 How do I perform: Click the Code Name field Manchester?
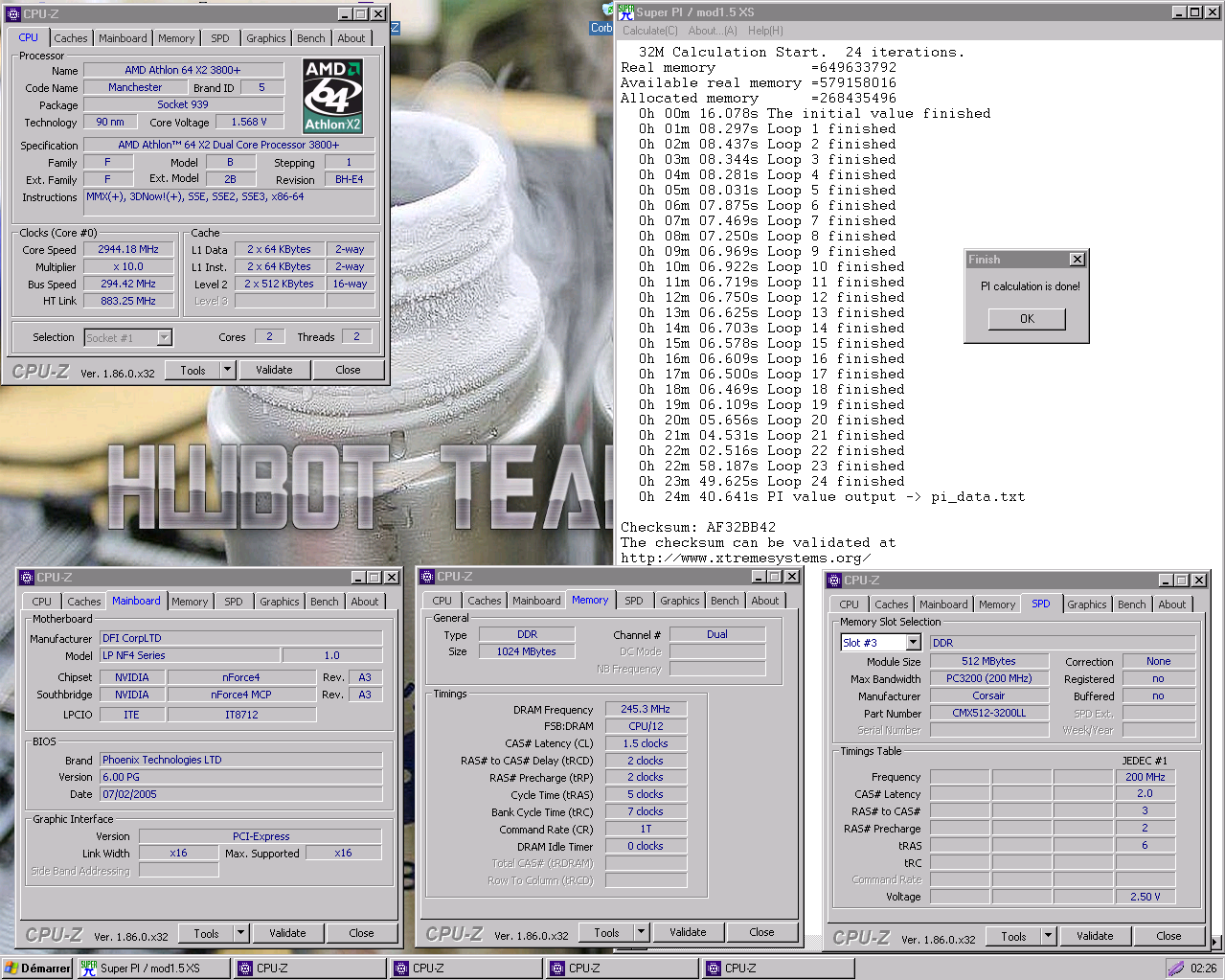pos(135,87)
